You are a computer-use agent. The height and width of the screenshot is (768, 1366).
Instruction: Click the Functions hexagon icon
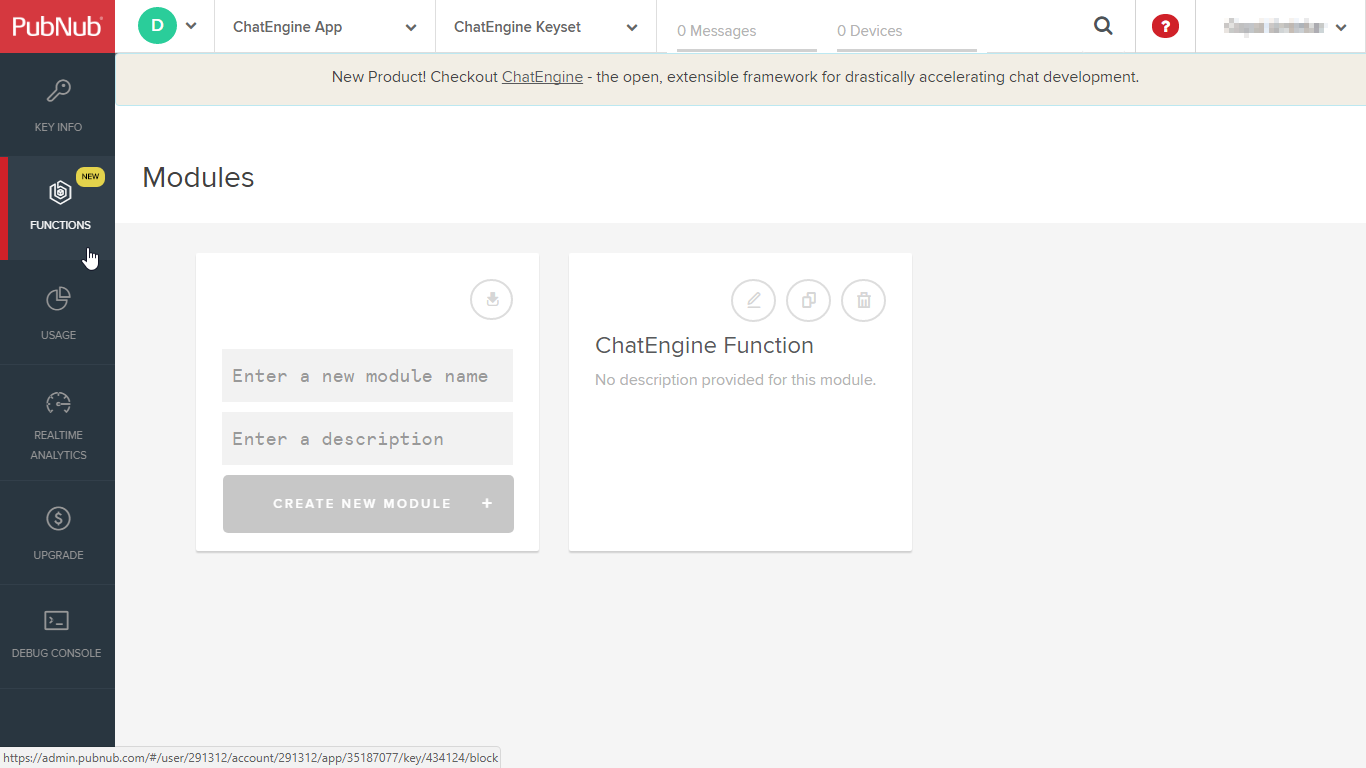click(x=60, y=192)
